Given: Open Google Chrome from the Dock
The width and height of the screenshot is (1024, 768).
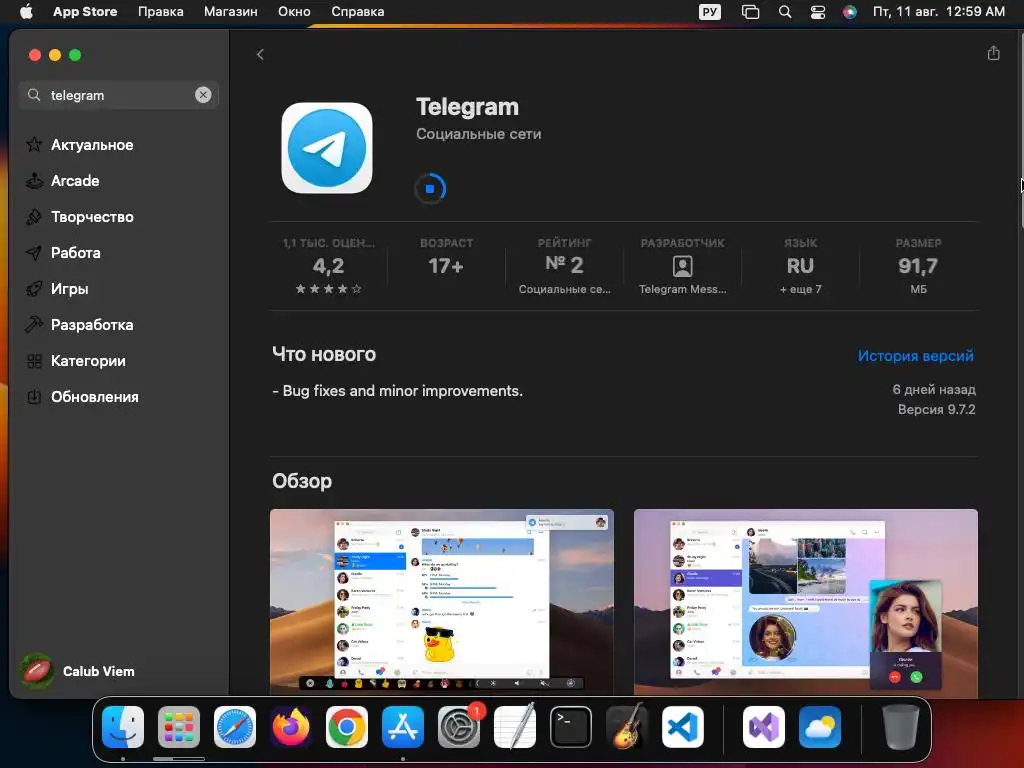Looking at the screenshot, I should pyautogui.click(x=347, y=726).
